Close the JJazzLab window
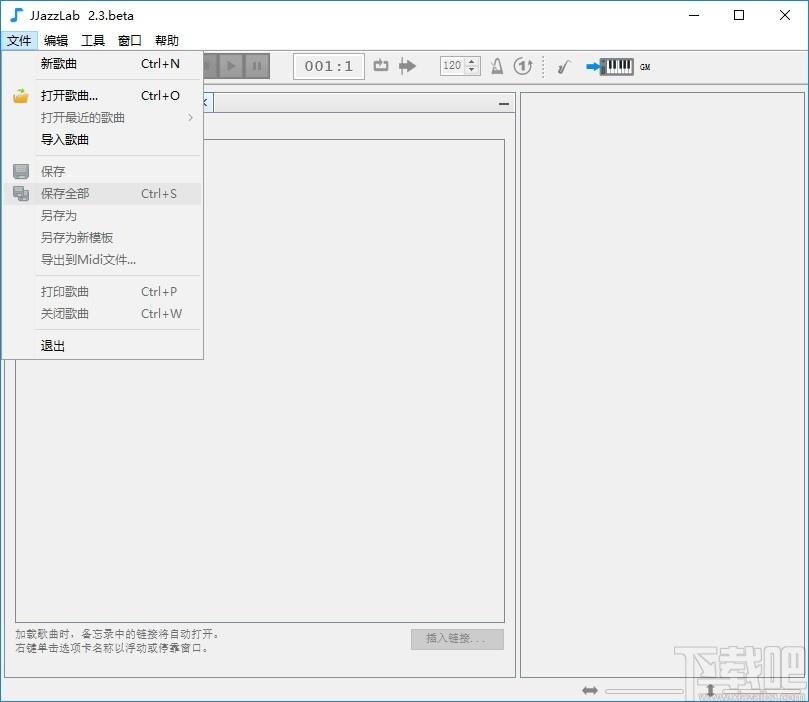The image size is (809, 702). pos(785,15)
